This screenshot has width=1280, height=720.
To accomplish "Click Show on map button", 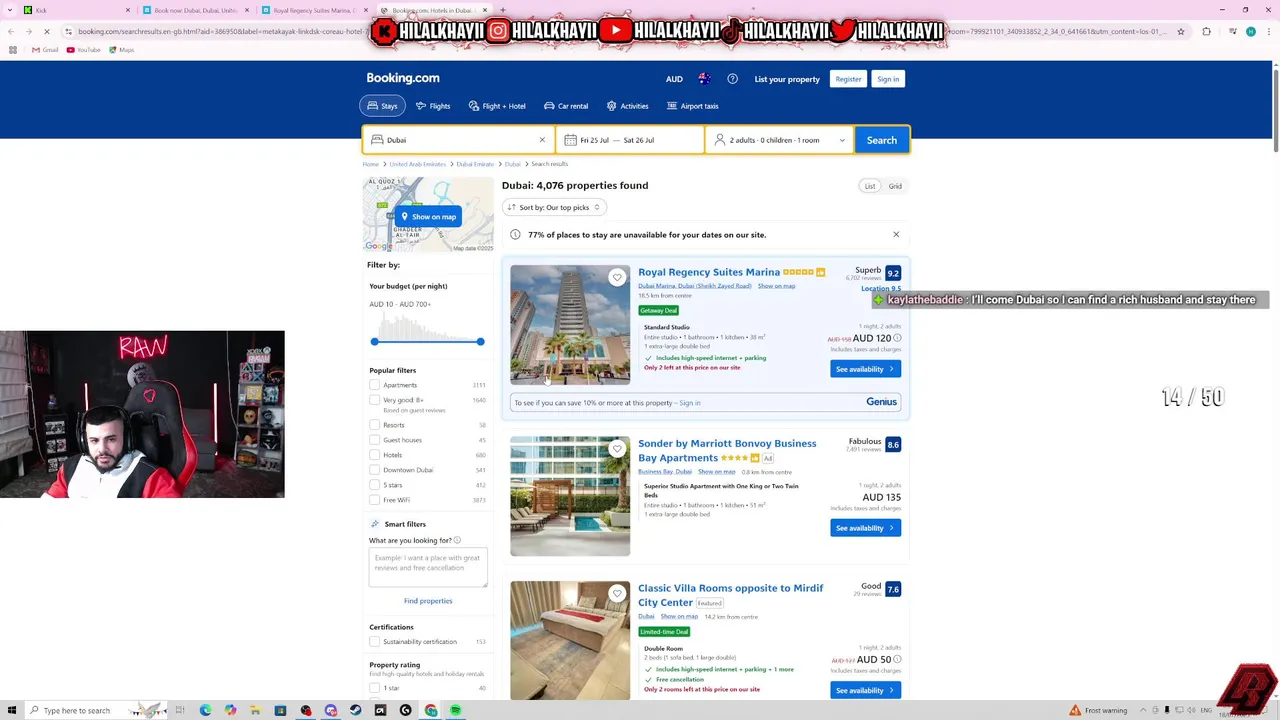I will tap(428, 217).
